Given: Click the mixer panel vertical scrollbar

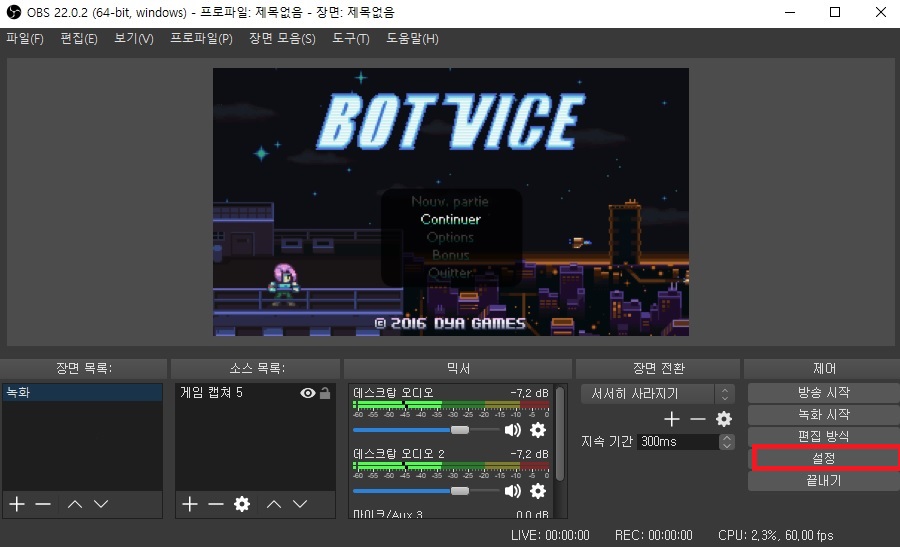Looking at the screenshot, I should (x=560, y=433).
